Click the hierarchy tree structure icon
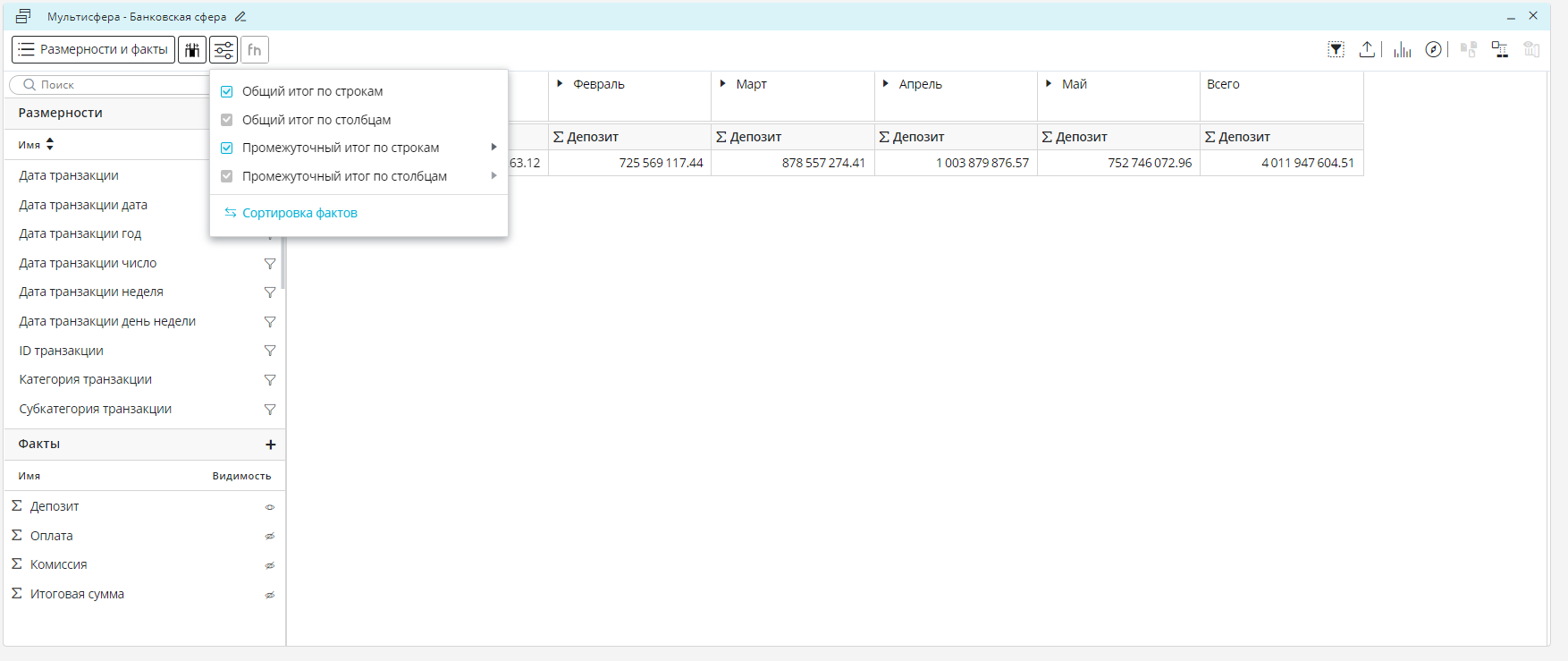 (x=1499, y=50)
